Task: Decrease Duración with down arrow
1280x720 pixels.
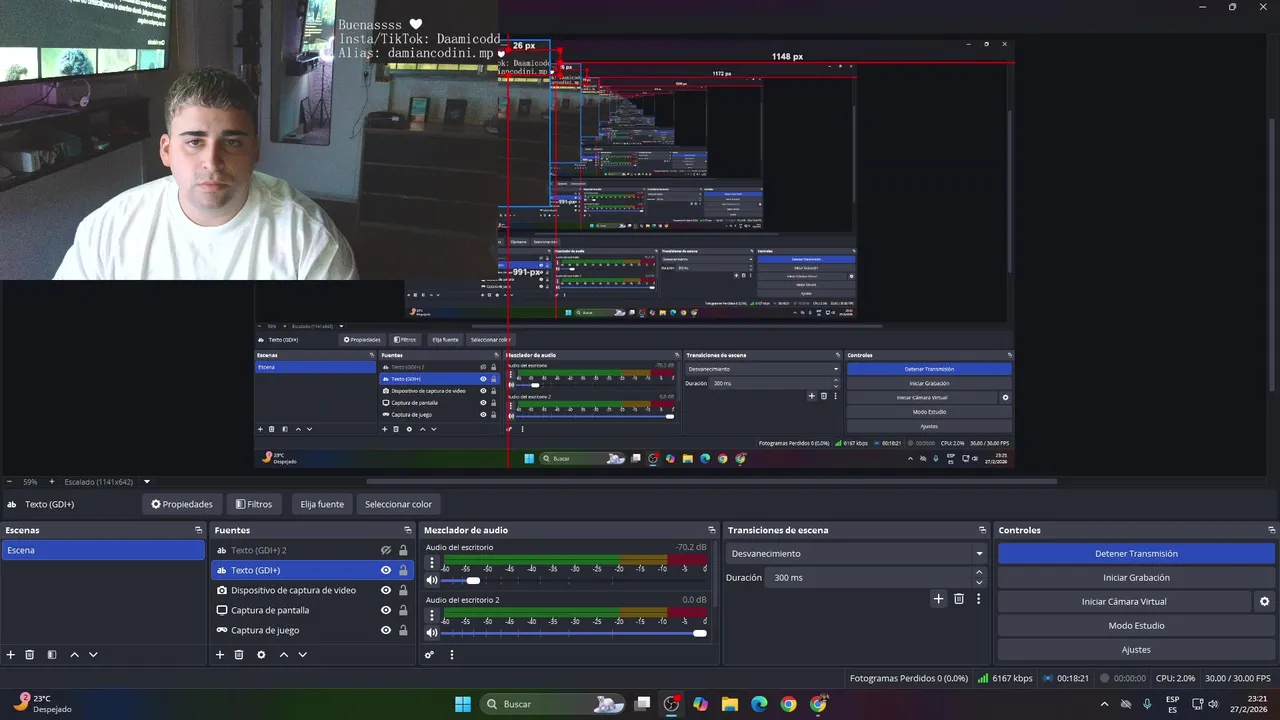Action: [979, 583]
